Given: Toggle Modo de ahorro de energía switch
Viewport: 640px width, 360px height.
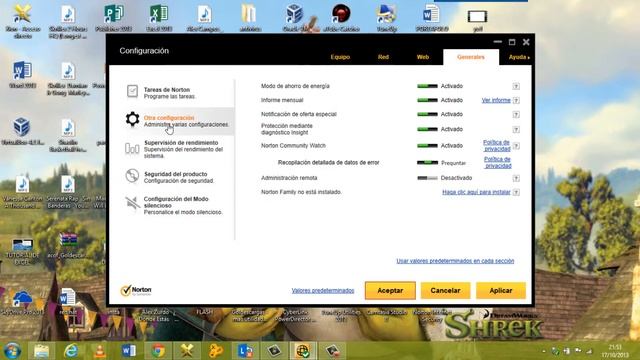Looking at the screenshot, I should 427,86.
